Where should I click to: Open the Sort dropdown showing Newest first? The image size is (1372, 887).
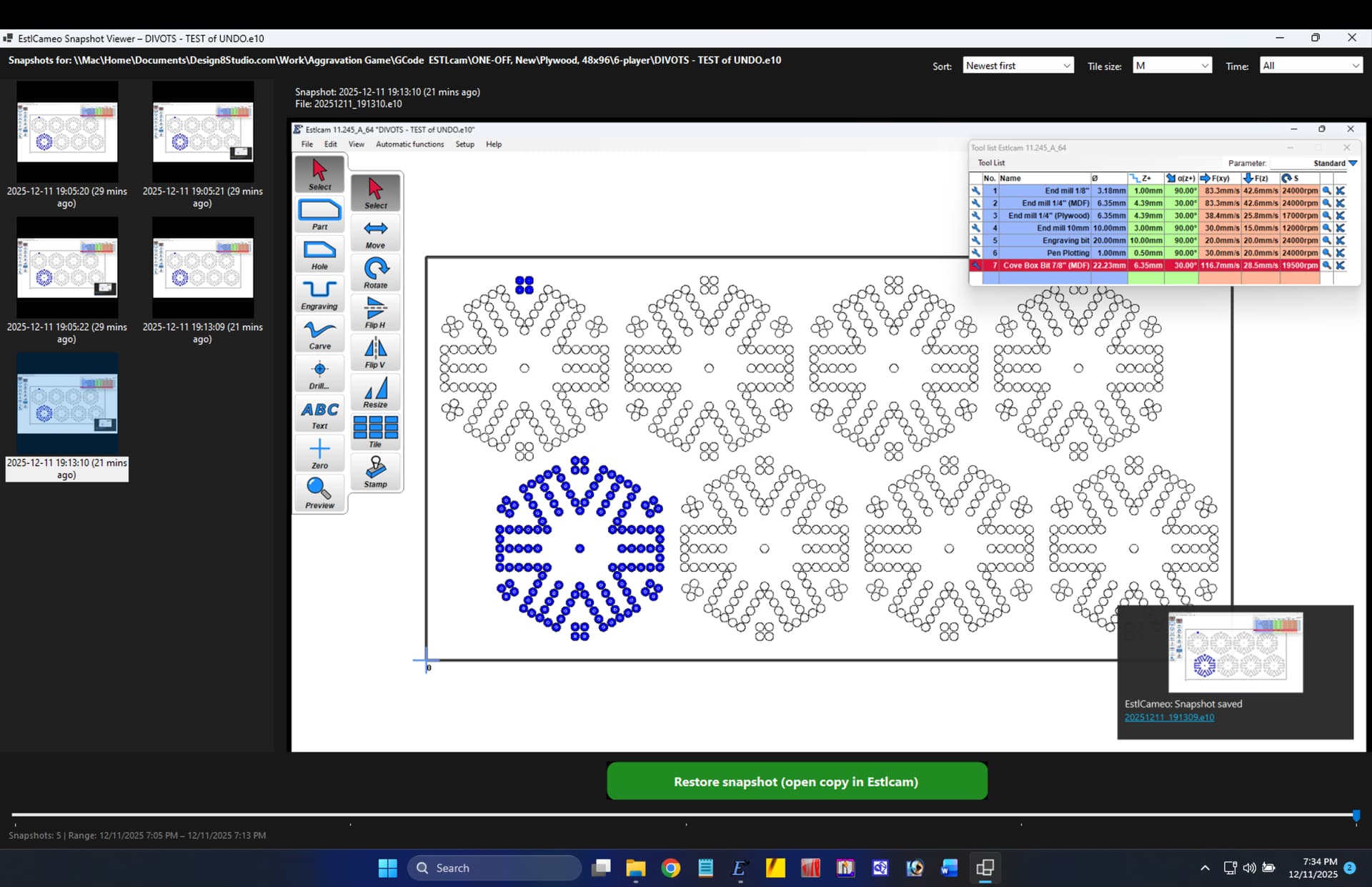coord(1018,66)
